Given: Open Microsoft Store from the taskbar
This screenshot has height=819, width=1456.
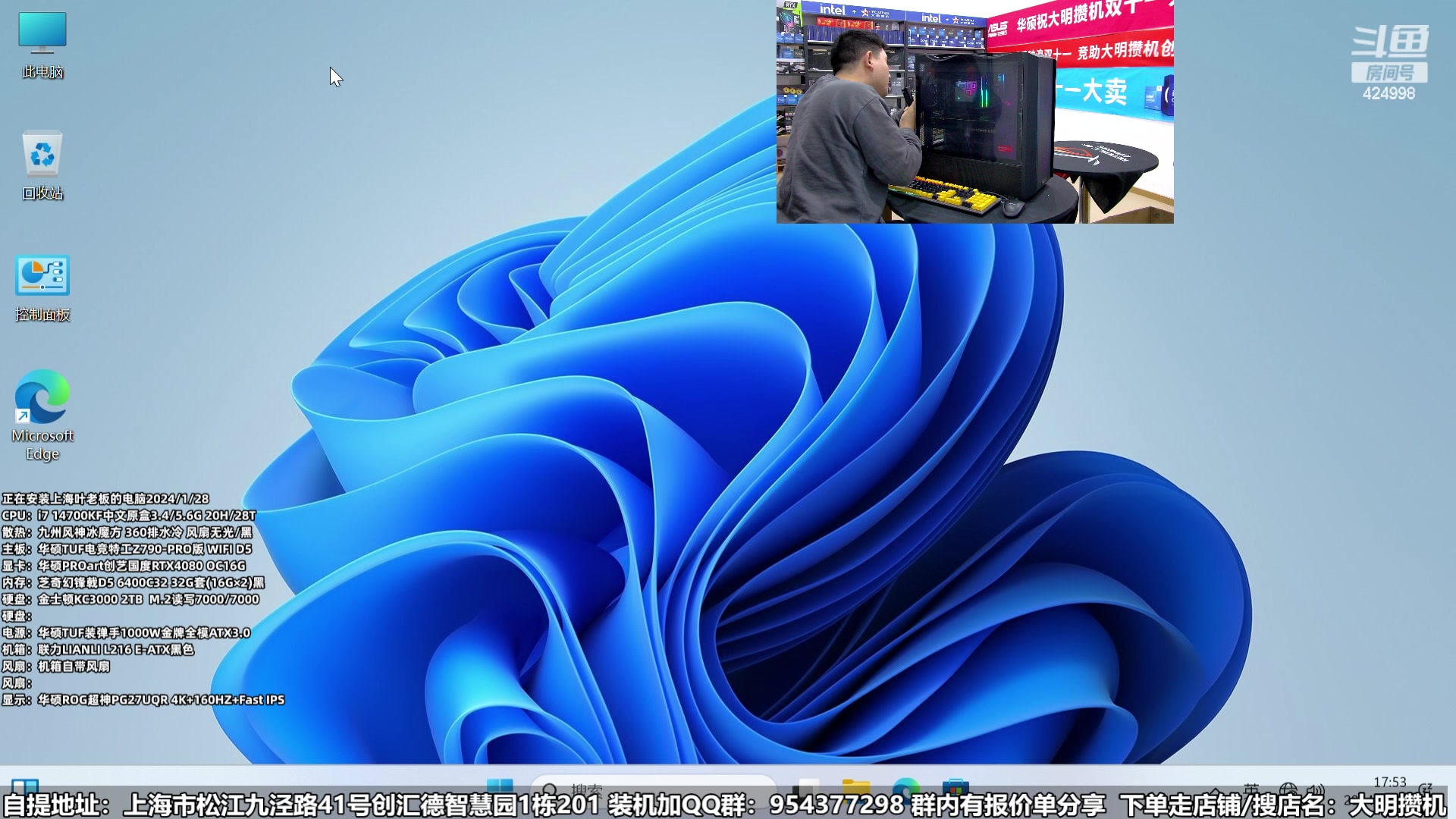Looking at the screenshot, I should [955, 787].
